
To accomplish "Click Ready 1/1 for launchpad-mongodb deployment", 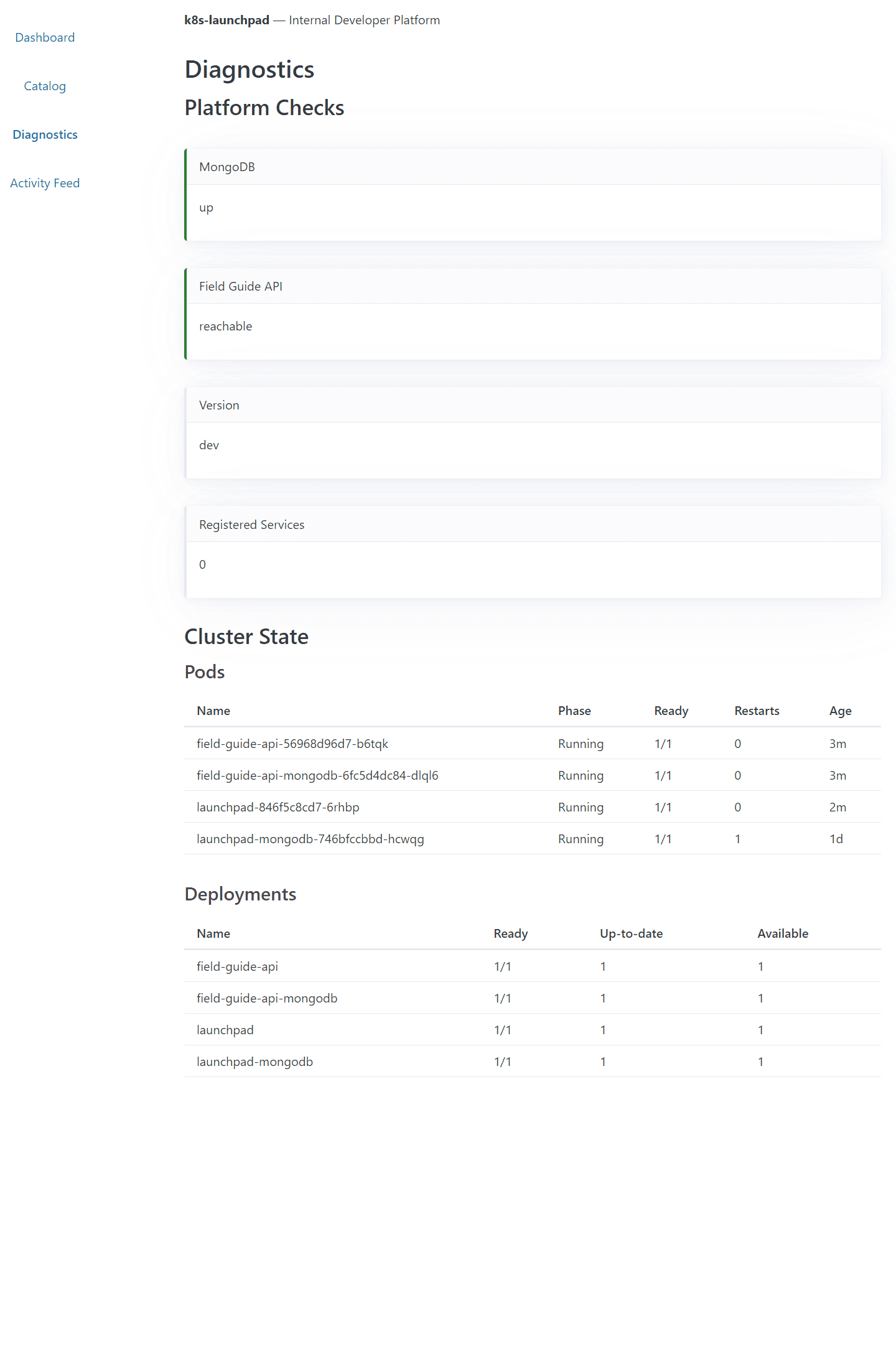I will (x=502, y=1062).
